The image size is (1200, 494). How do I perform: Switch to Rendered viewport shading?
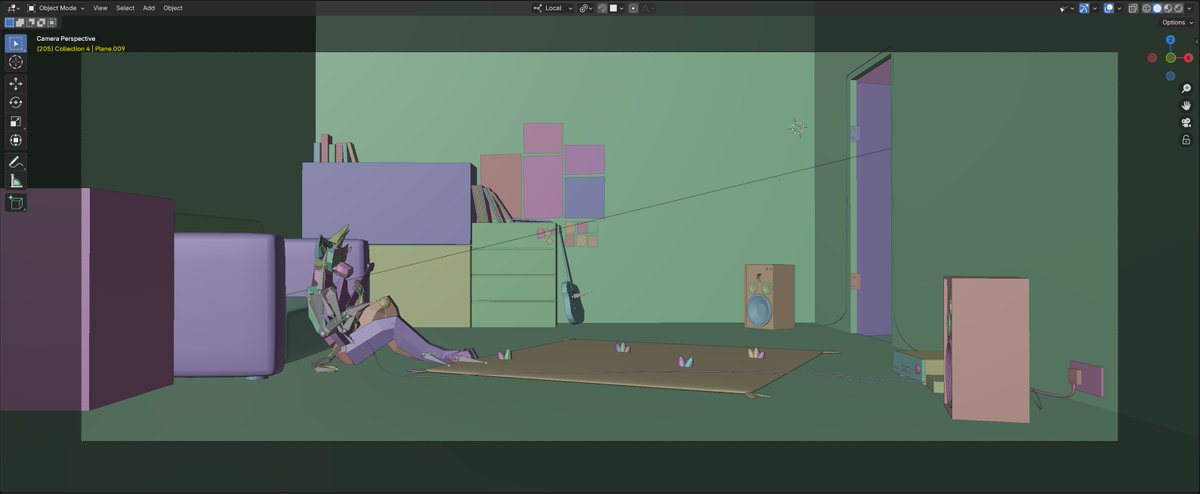click(x=1178, y=8)
